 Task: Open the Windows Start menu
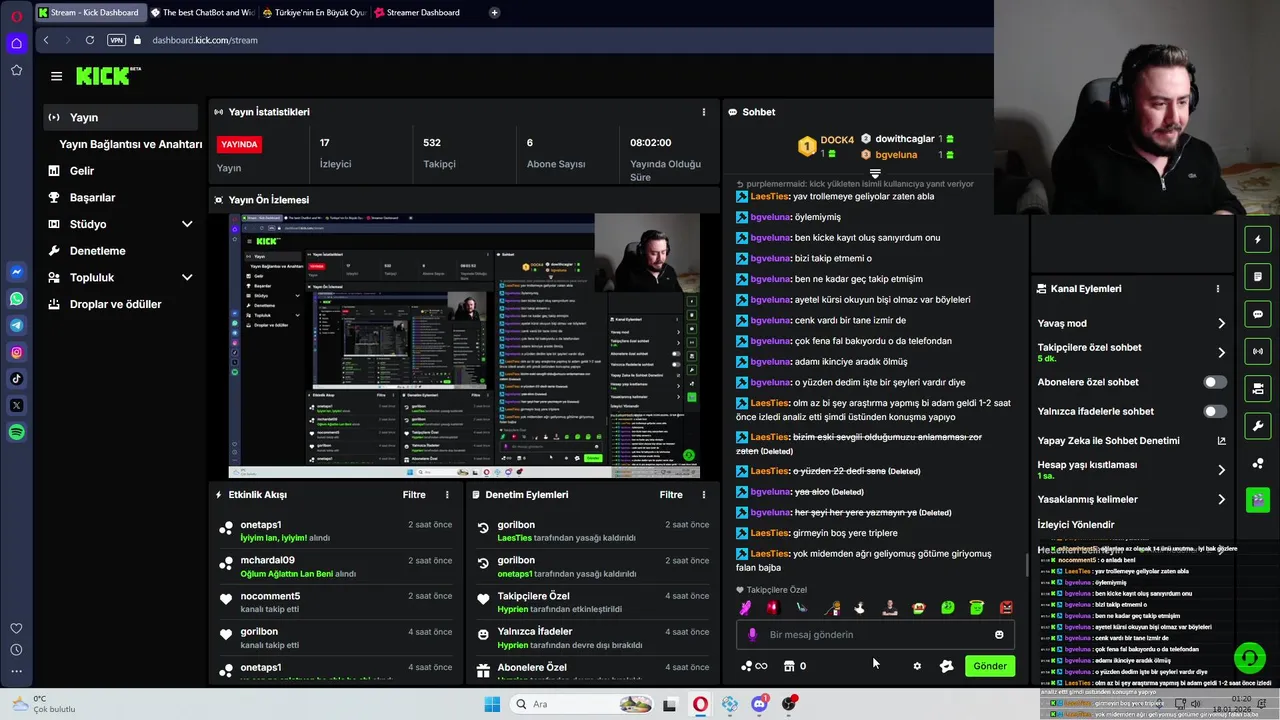pos(492,704)
